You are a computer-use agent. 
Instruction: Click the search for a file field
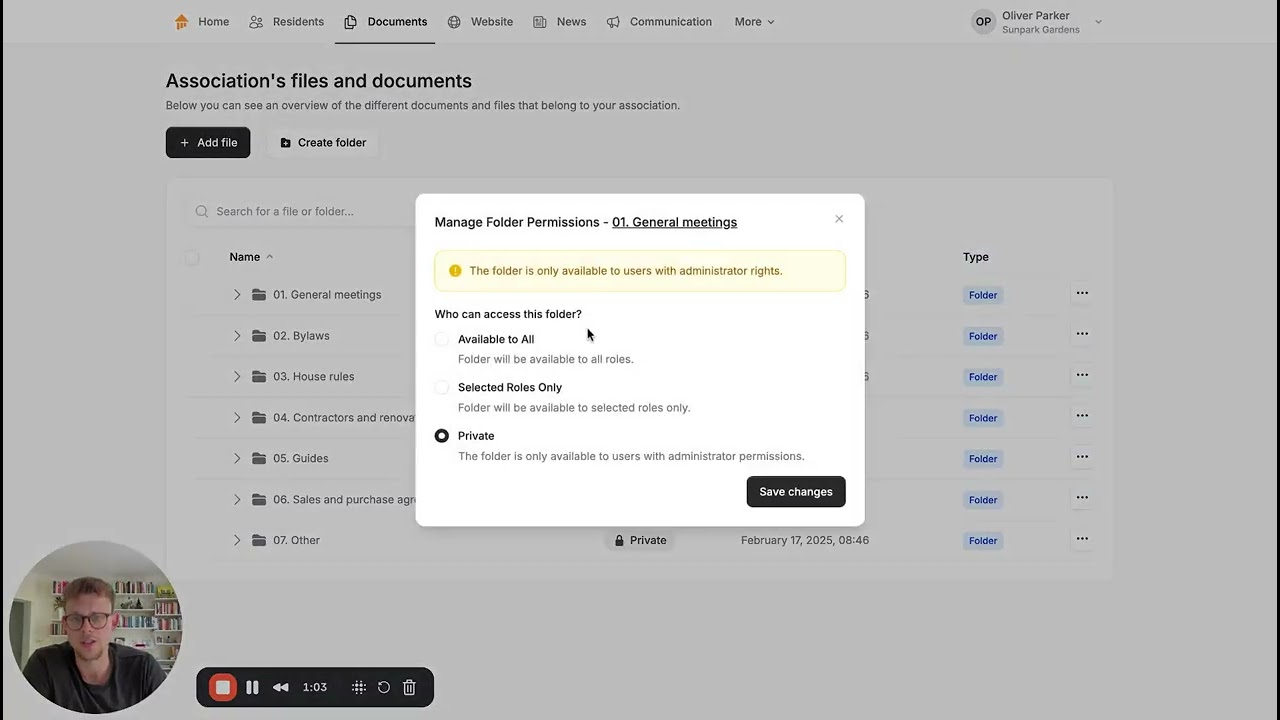[x=300, y=211]
